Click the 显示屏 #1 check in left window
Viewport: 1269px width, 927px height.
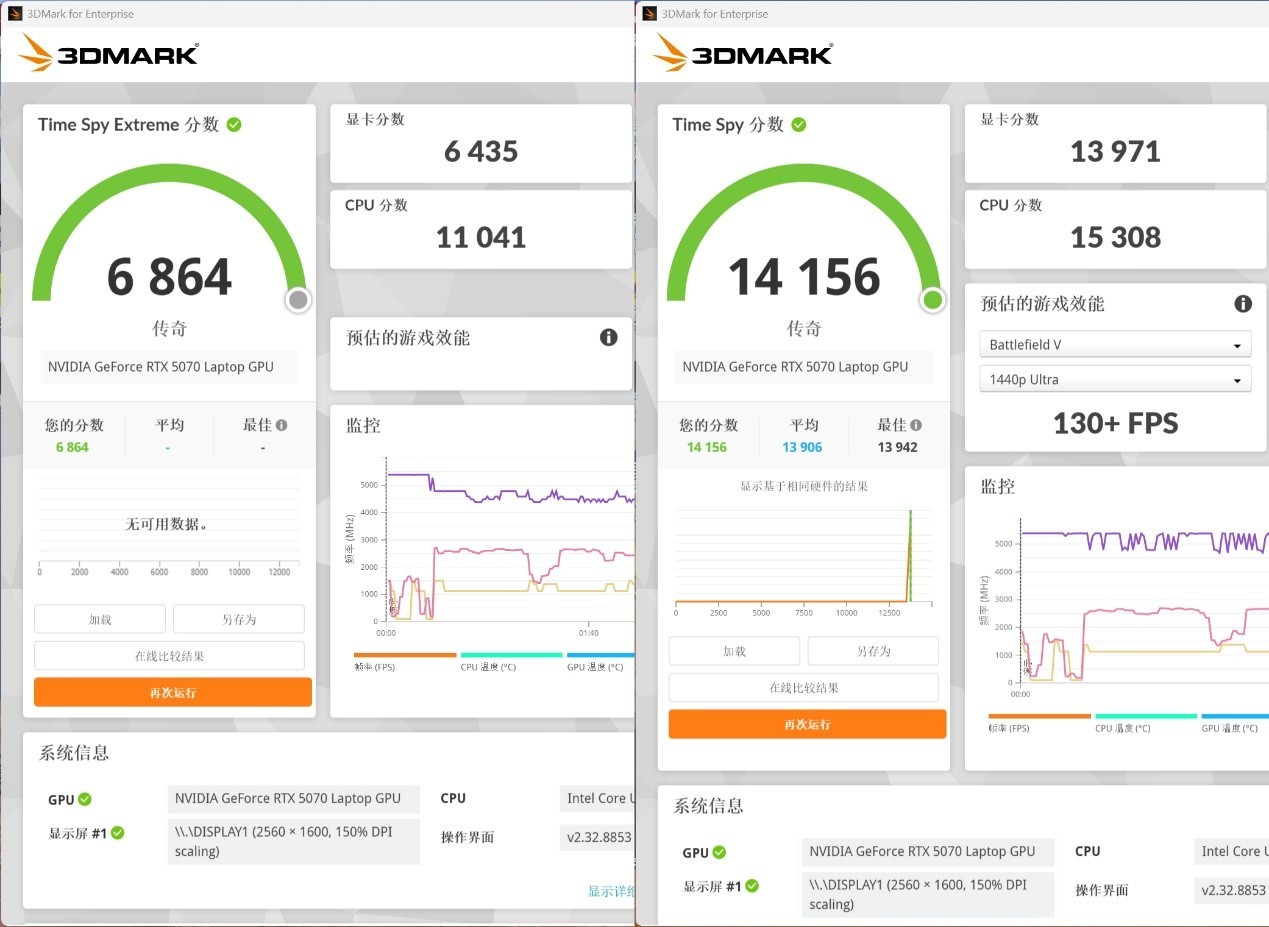pos(118,832)
